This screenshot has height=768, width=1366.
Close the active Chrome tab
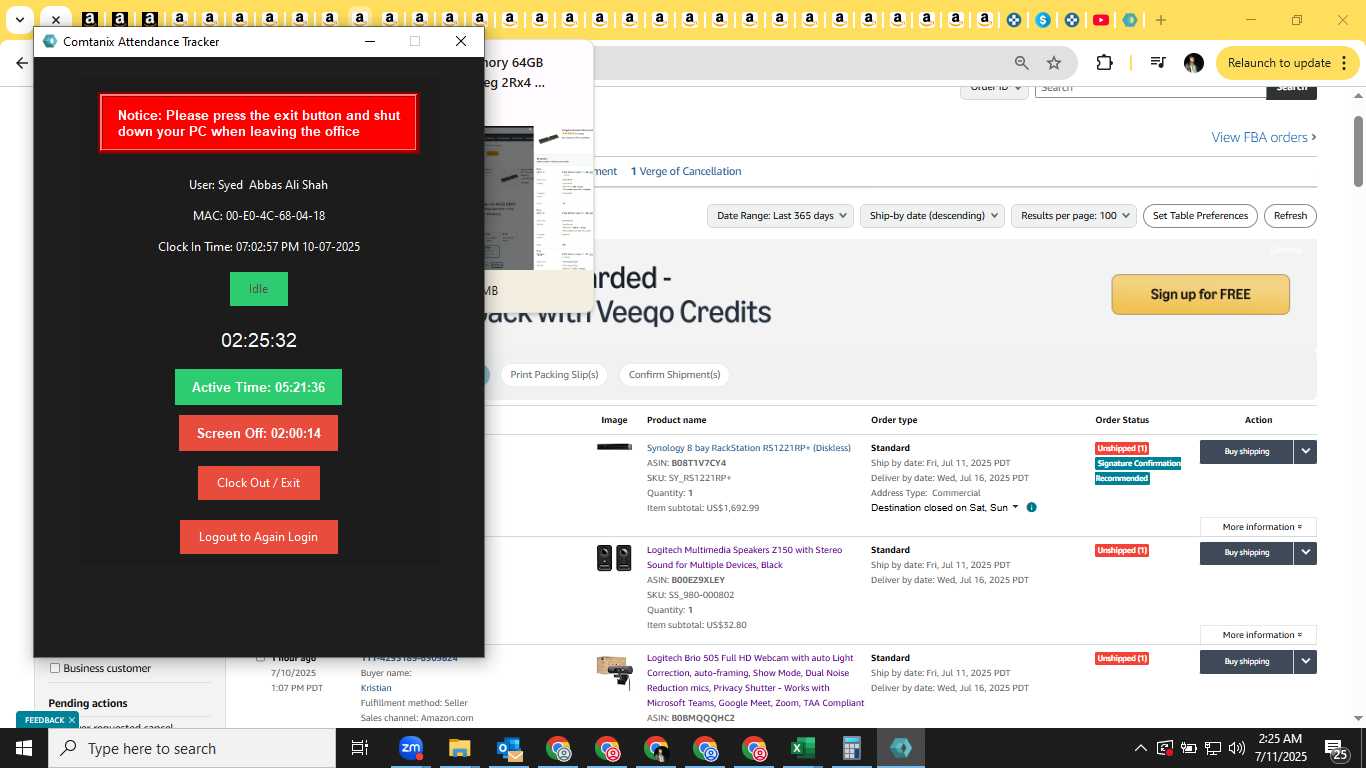pos(56,20)
